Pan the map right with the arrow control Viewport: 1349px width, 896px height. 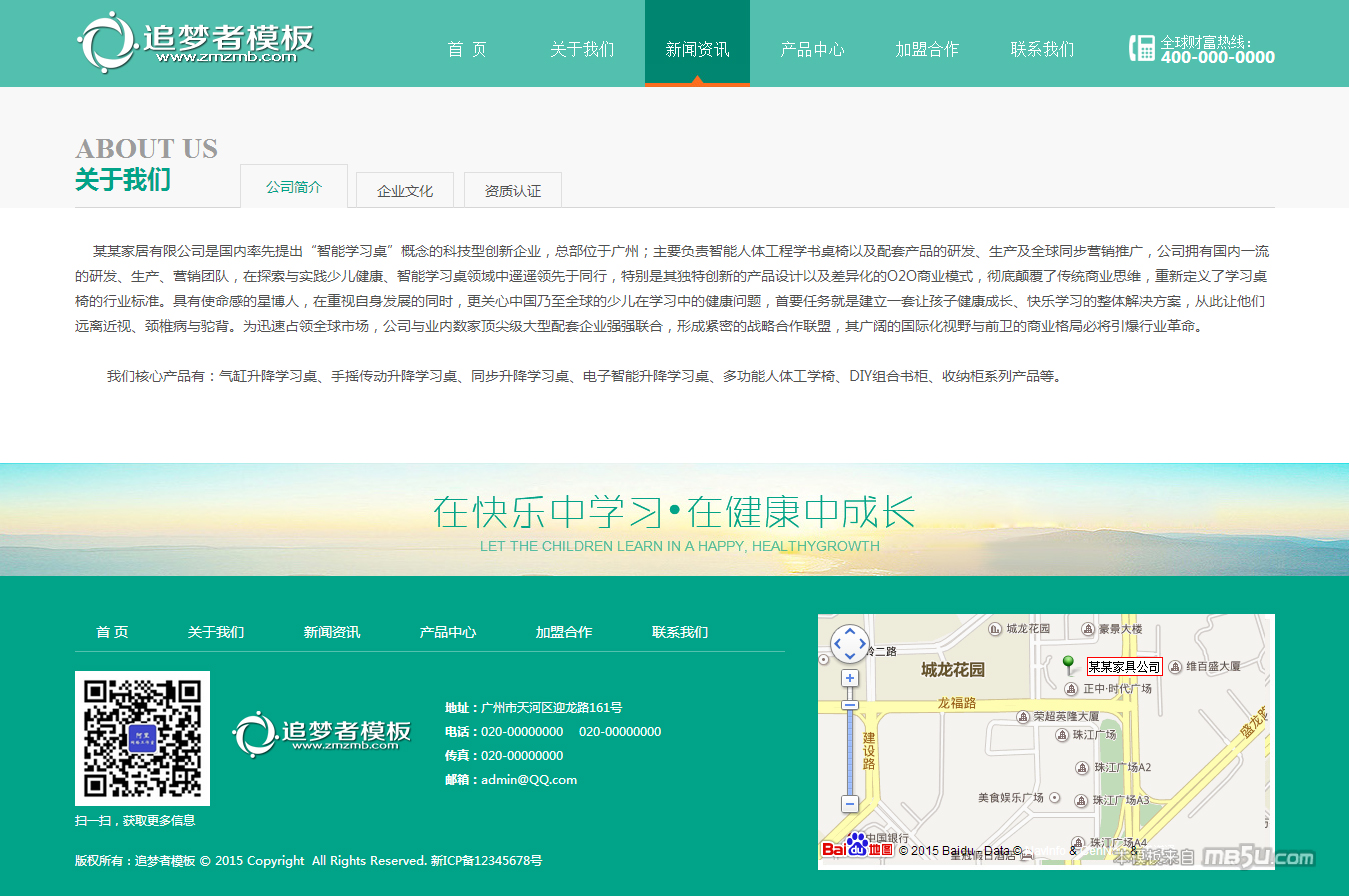(x=863, y=644)
